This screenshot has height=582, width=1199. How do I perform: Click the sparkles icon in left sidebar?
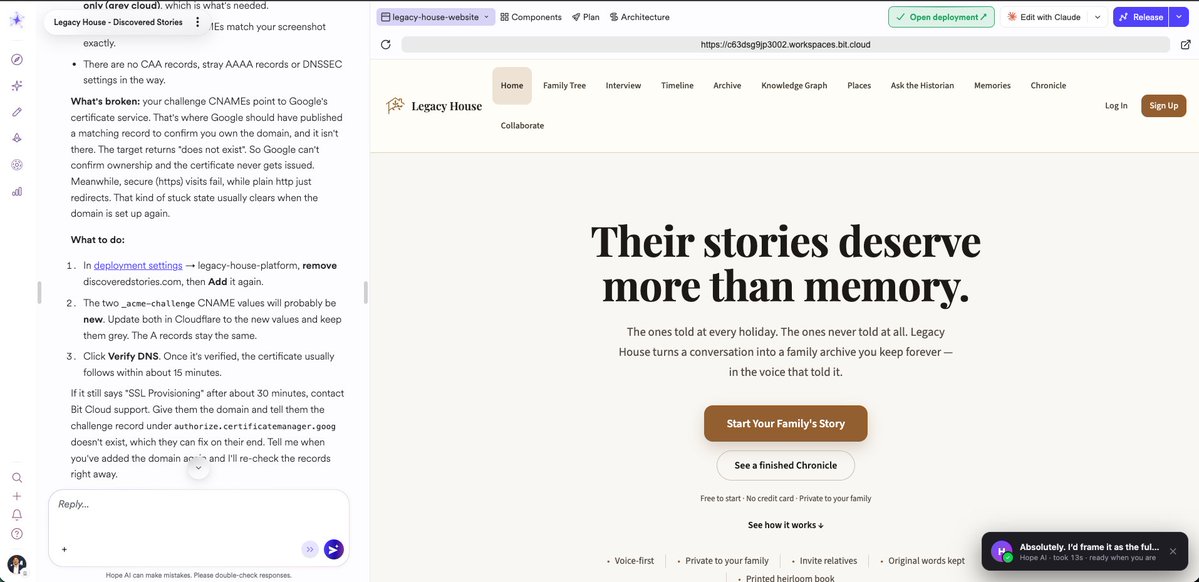(x=17, y=86)
